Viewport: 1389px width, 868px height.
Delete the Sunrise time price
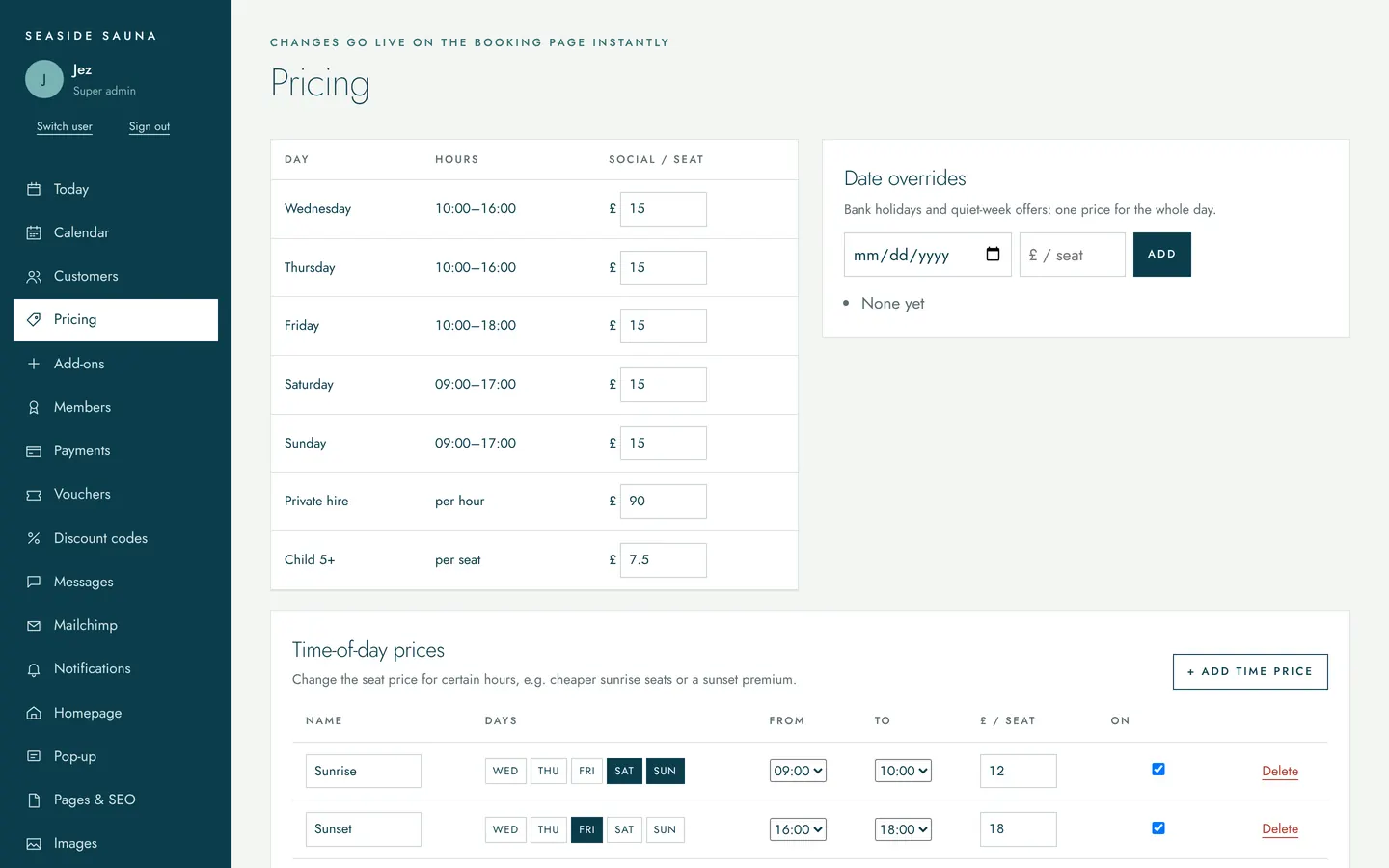point(1280,772)
